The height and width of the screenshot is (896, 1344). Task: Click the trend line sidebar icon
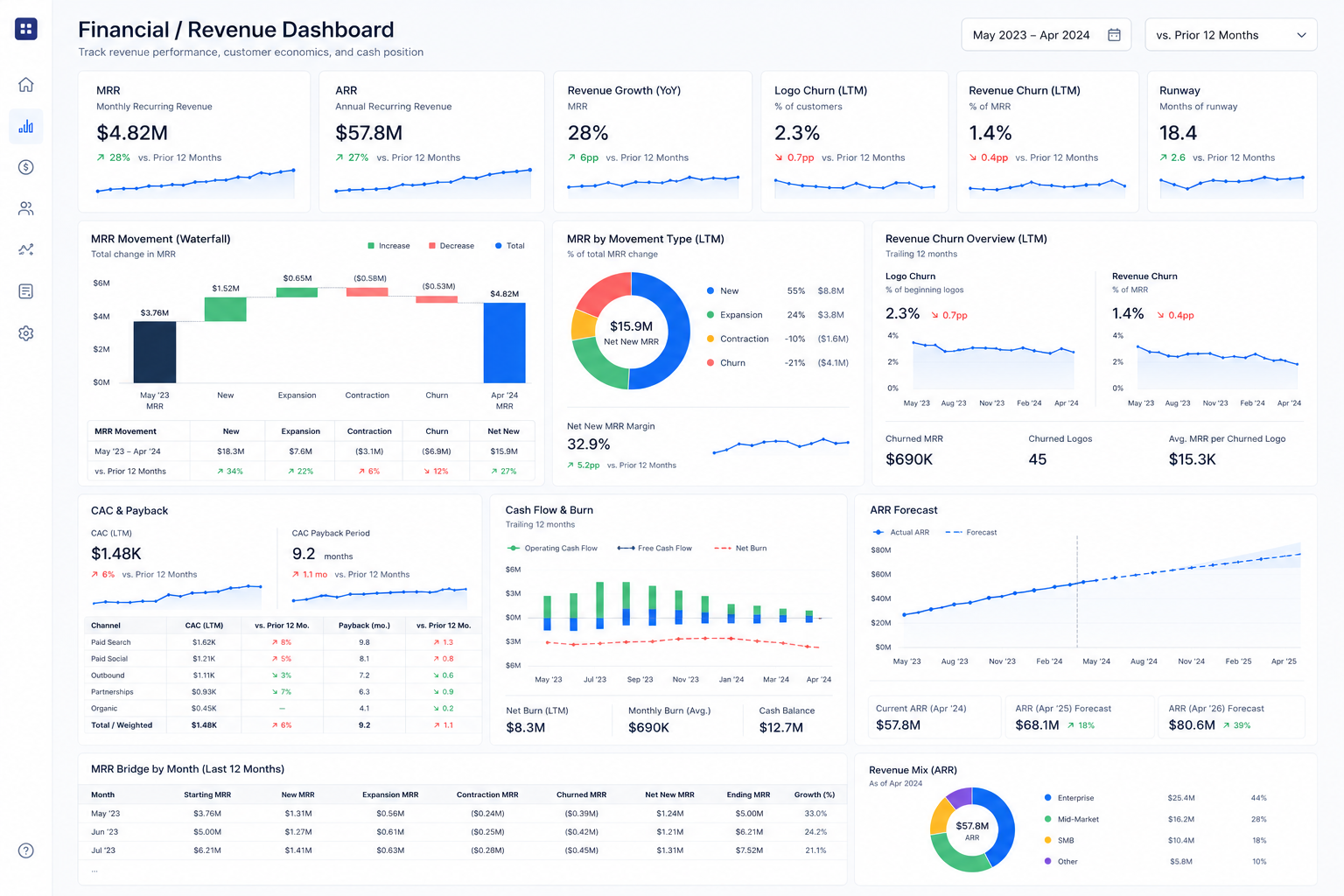coord(26,249)
